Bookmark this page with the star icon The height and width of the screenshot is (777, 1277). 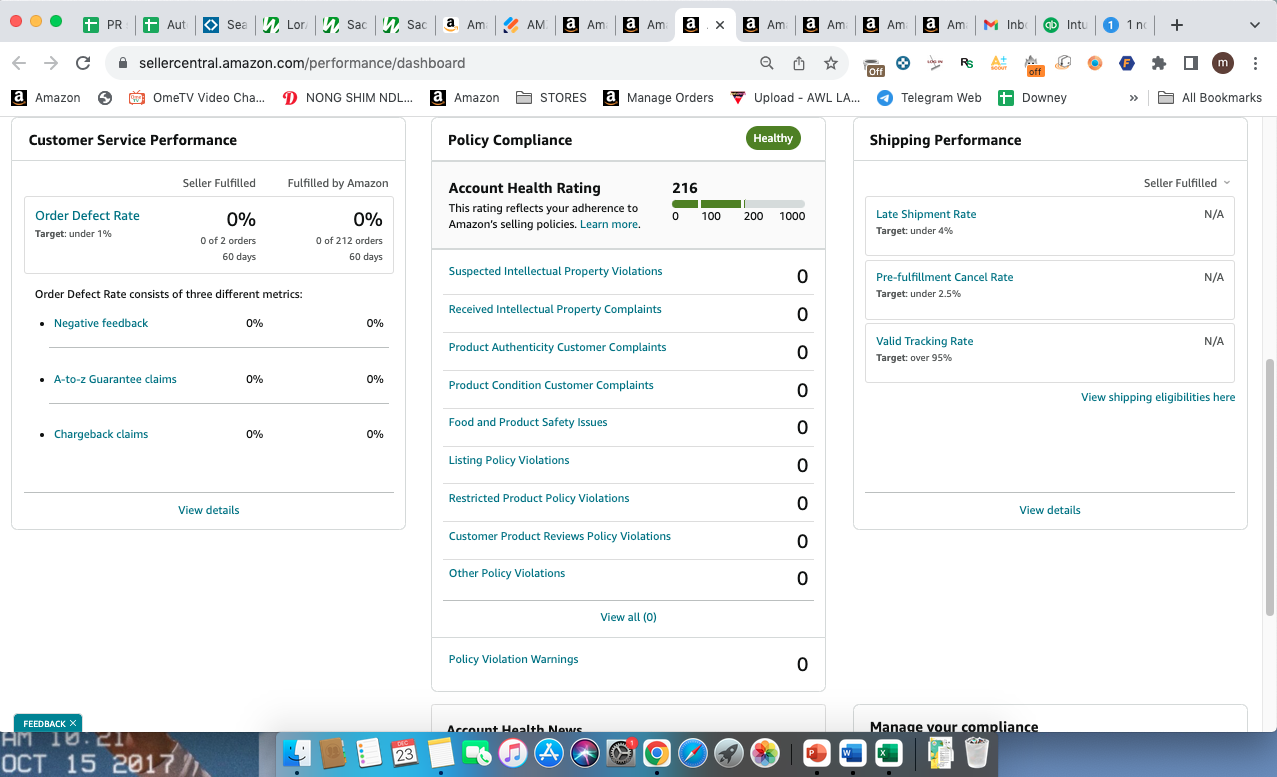[831, 63]
